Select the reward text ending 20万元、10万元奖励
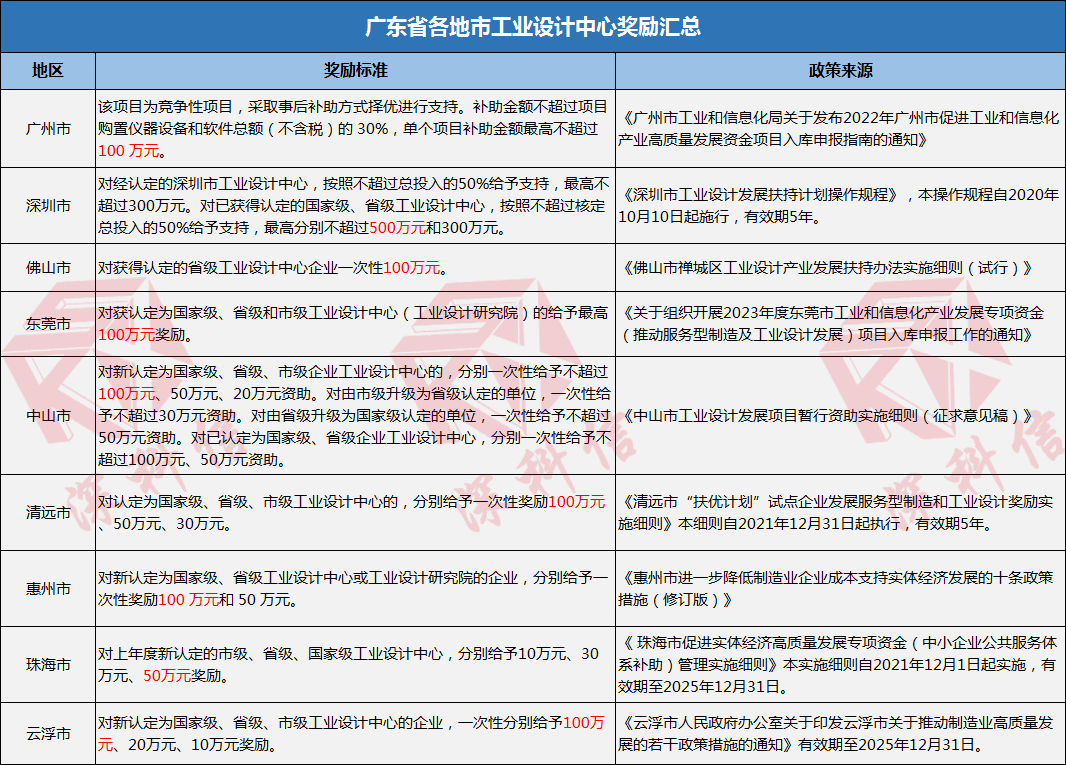The image size is (1066, 765). pyautogui.click(x=351, y=734)
